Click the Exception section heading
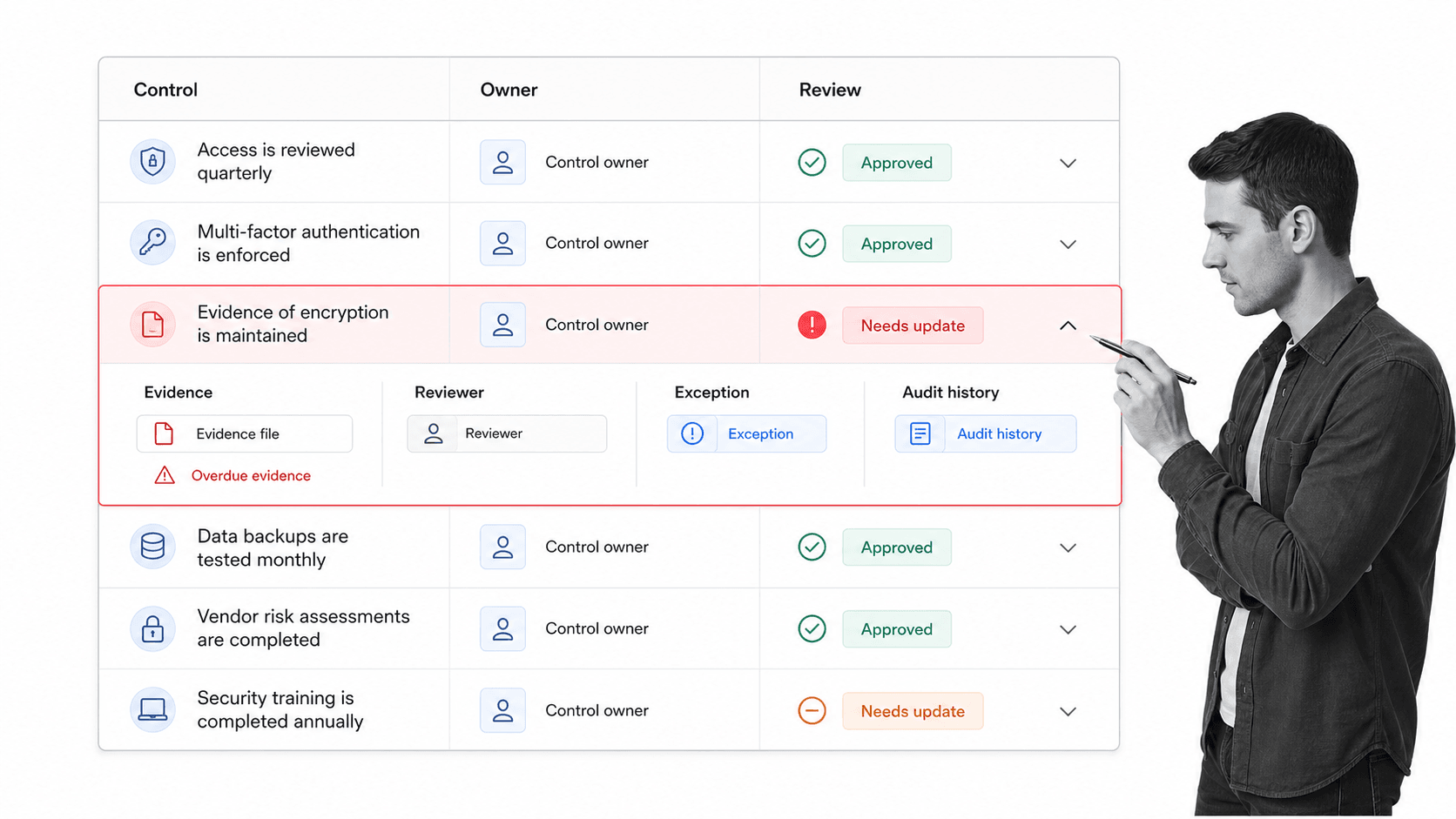This screenshot has width=1456, height=819. point(711,393)
